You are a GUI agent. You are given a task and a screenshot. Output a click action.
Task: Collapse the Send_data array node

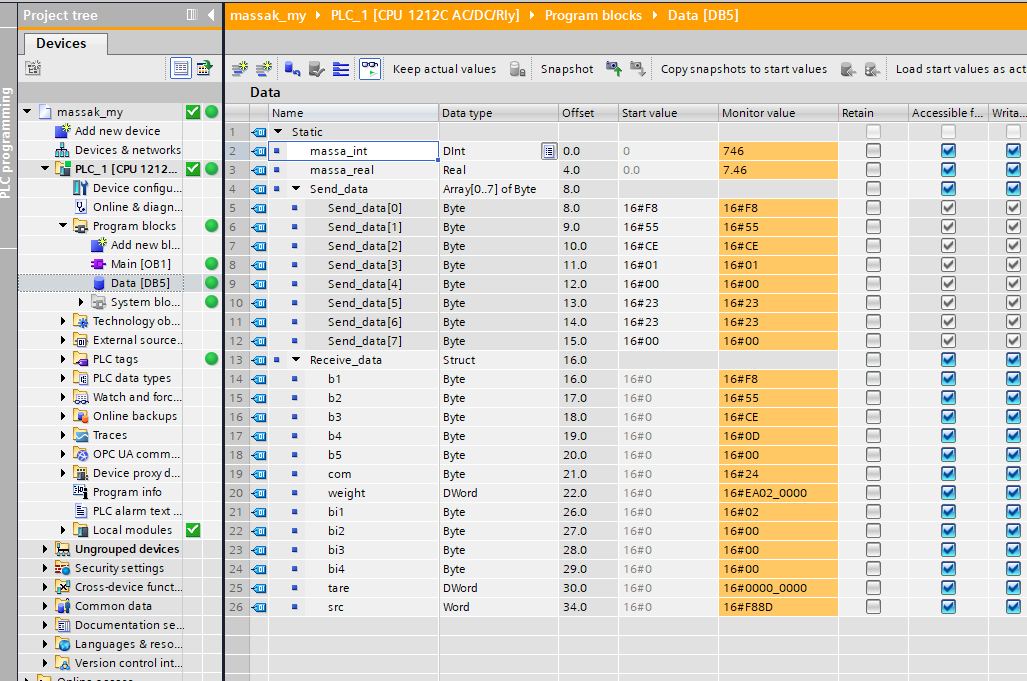tap(297, 189)
